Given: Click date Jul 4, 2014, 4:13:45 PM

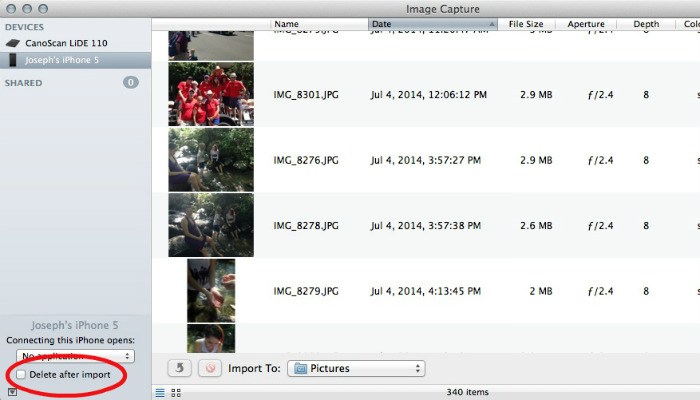Looking at the screenshot, I should 425,291.
